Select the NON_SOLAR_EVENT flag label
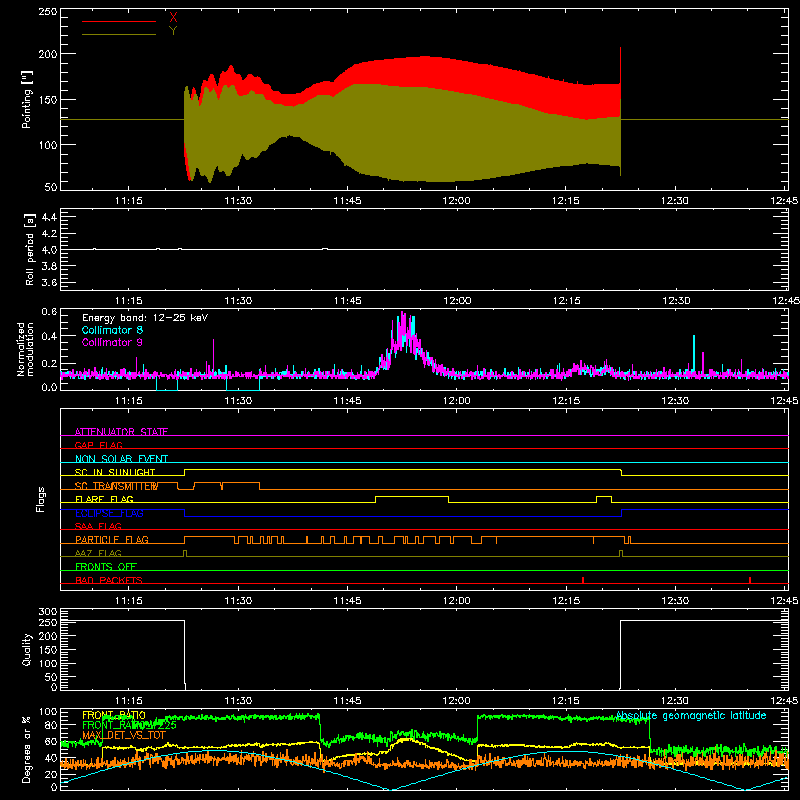 [121, 459]
